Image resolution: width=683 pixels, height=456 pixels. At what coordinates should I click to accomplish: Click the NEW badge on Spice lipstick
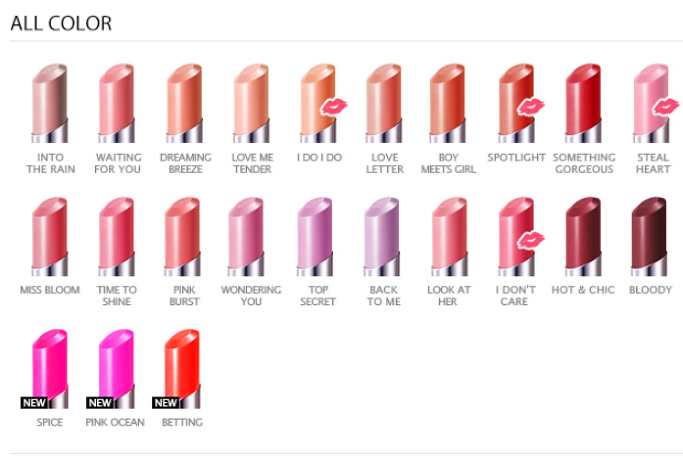coord(34,403)
